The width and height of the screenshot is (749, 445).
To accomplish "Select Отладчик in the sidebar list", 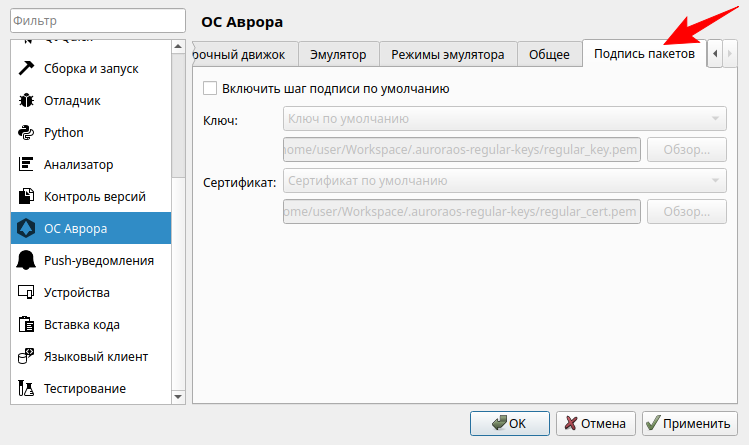I will 91,100.
